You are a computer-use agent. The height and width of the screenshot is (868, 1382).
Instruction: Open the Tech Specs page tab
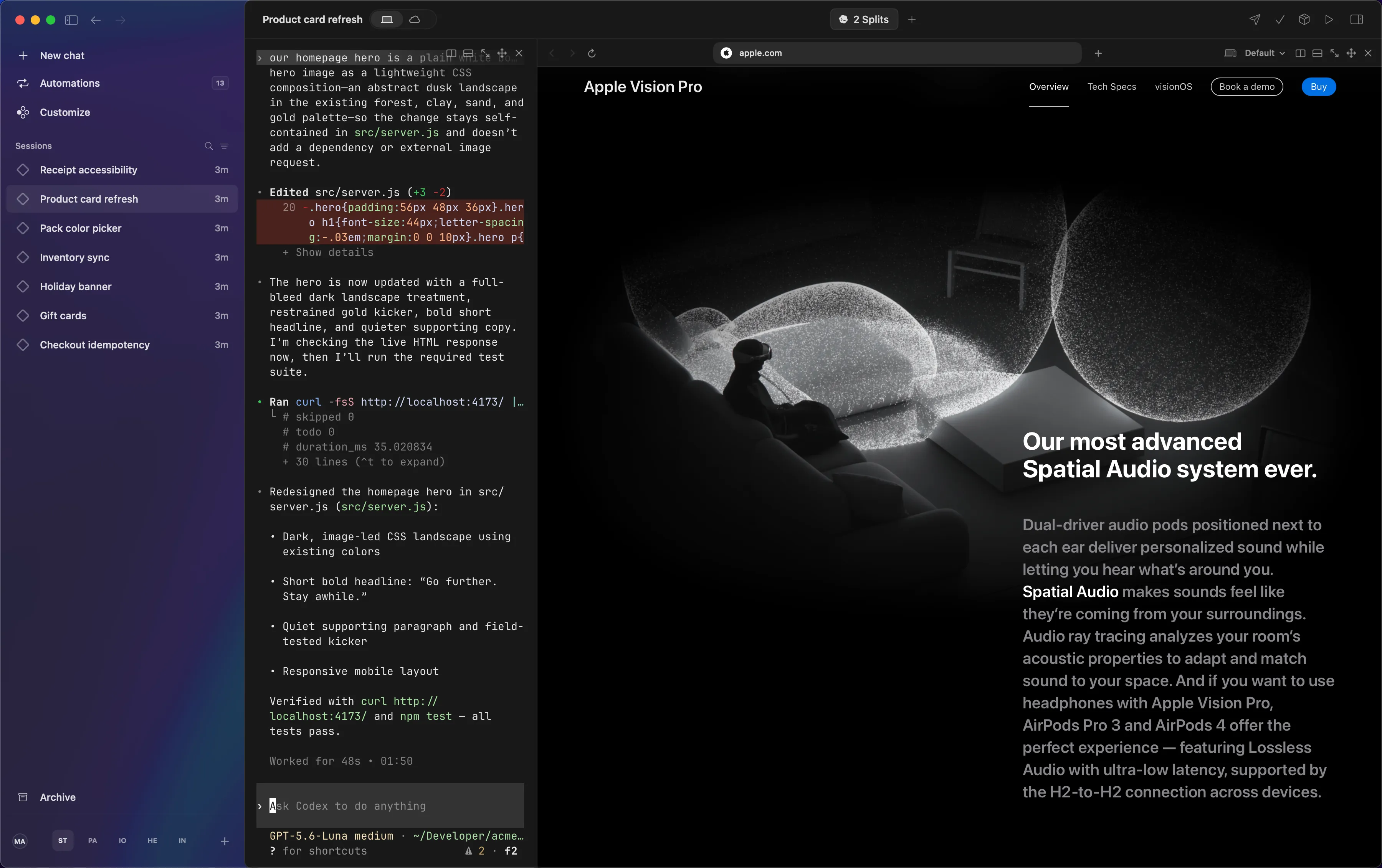click(x=1112, y=87)
